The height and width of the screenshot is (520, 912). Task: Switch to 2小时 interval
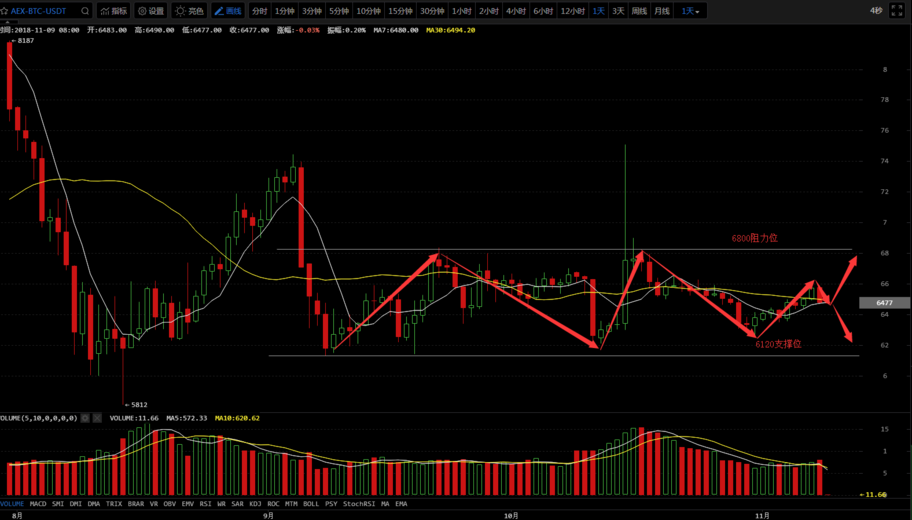coord(489,10)
